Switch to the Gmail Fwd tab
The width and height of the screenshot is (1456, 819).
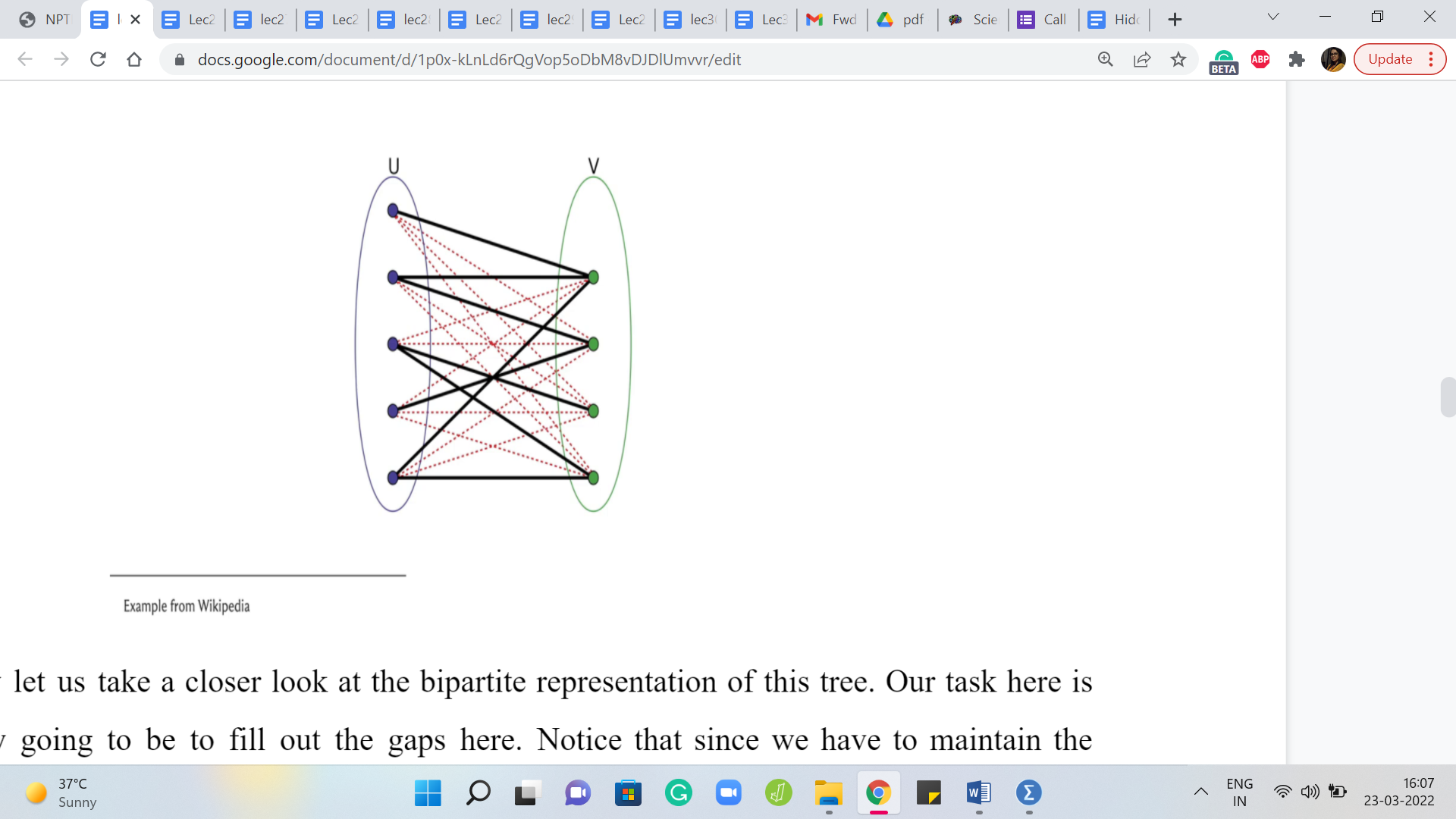pyautogui.click(x=831, y=20)
